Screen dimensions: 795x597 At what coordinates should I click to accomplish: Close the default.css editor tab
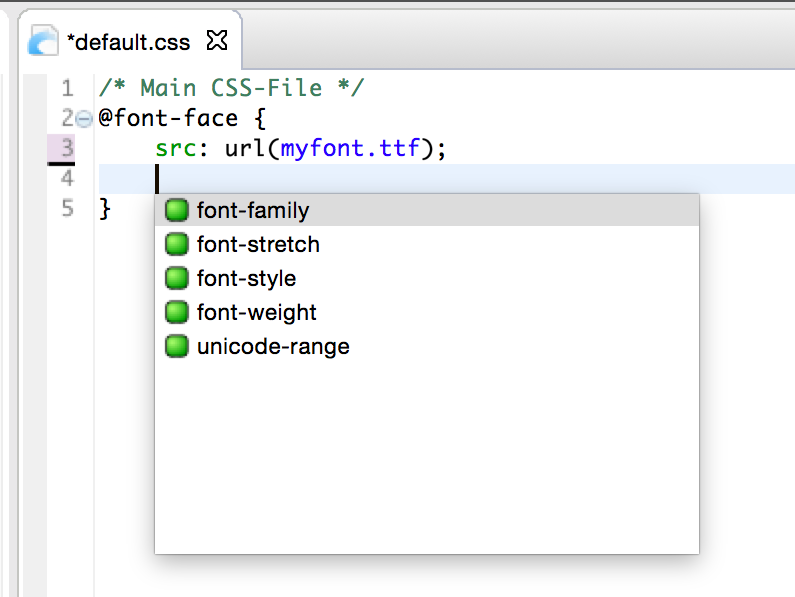[217, 41]
